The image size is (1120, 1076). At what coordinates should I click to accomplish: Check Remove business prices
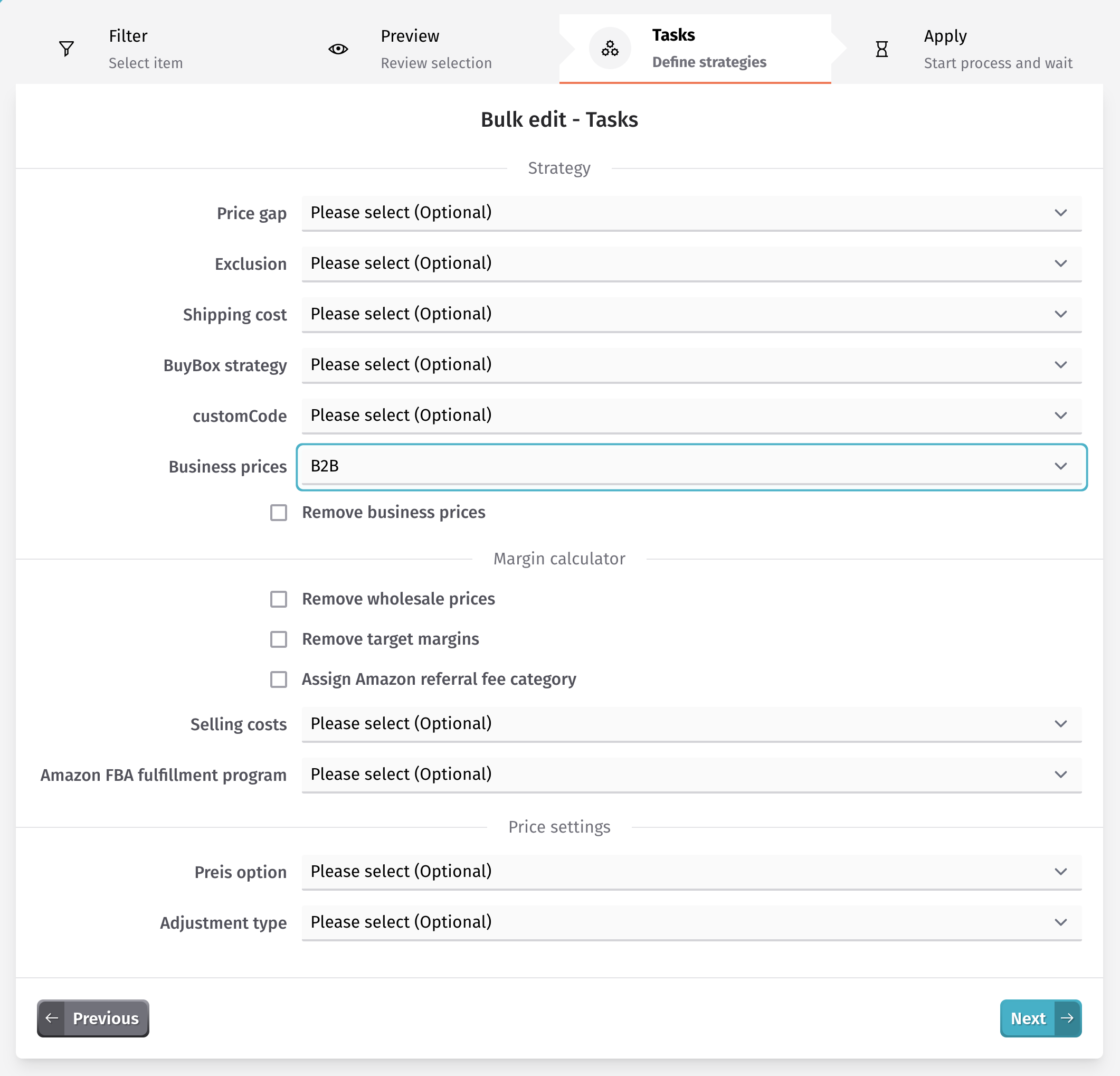coord(279,512)
